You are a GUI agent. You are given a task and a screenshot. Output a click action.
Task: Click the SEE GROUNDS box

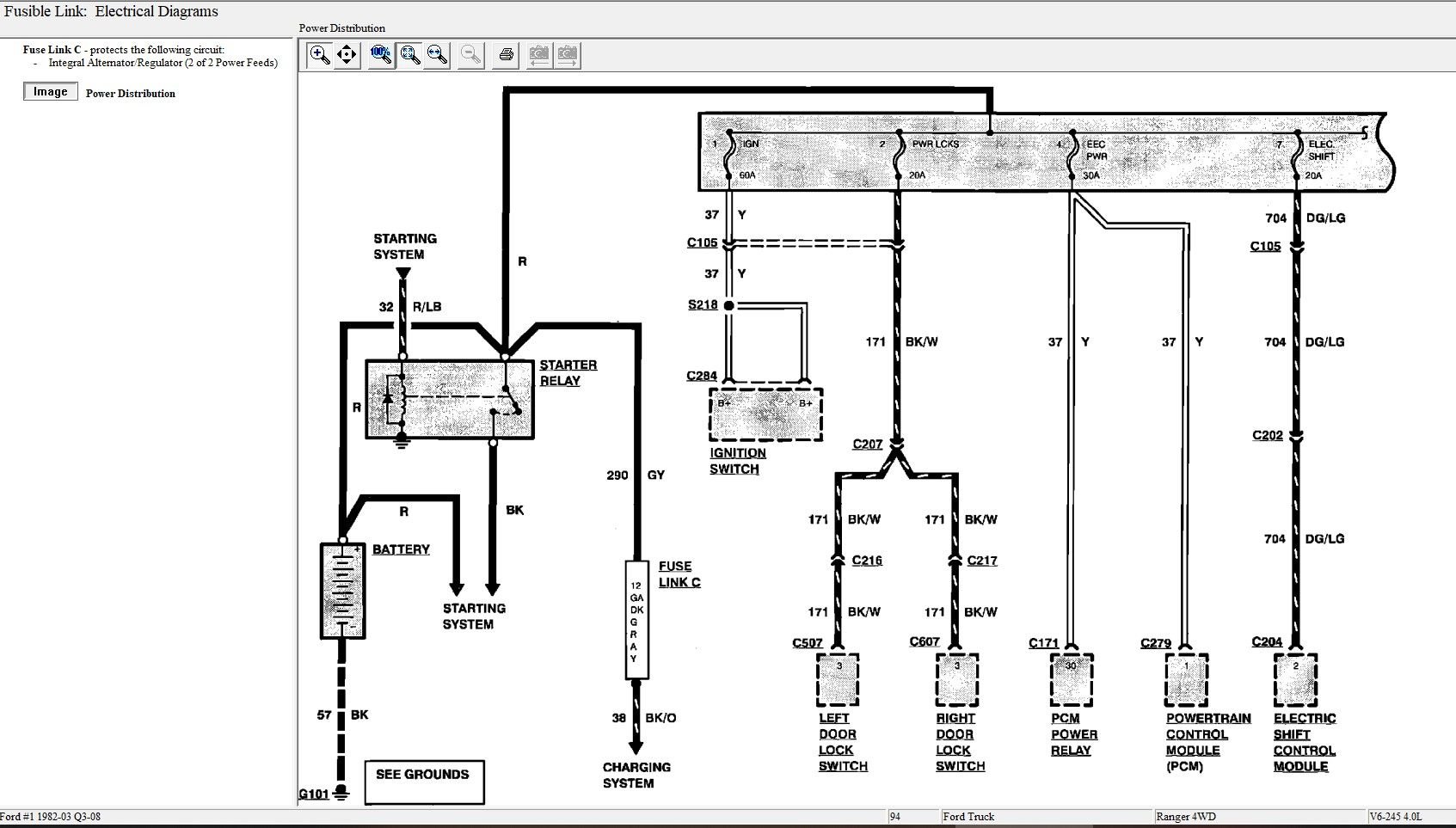point(423,780)
